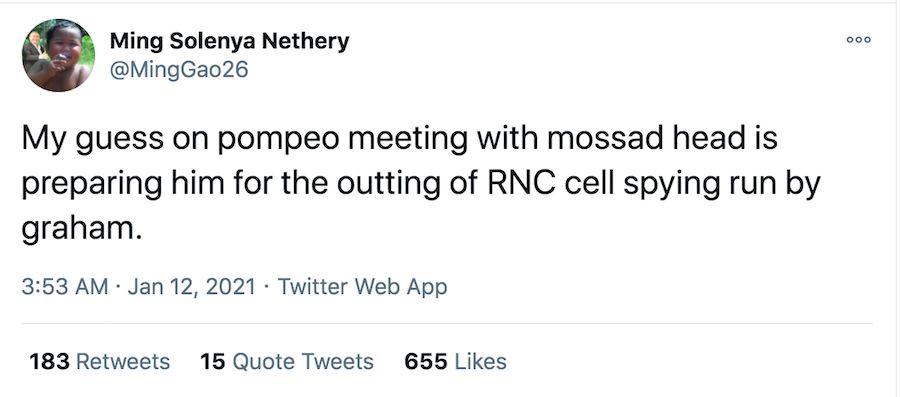Image resolution: width=900 pixels, height=397 pixels.
Task: Select the bold 183 retweet count
Action: click(x=49, y=361)
